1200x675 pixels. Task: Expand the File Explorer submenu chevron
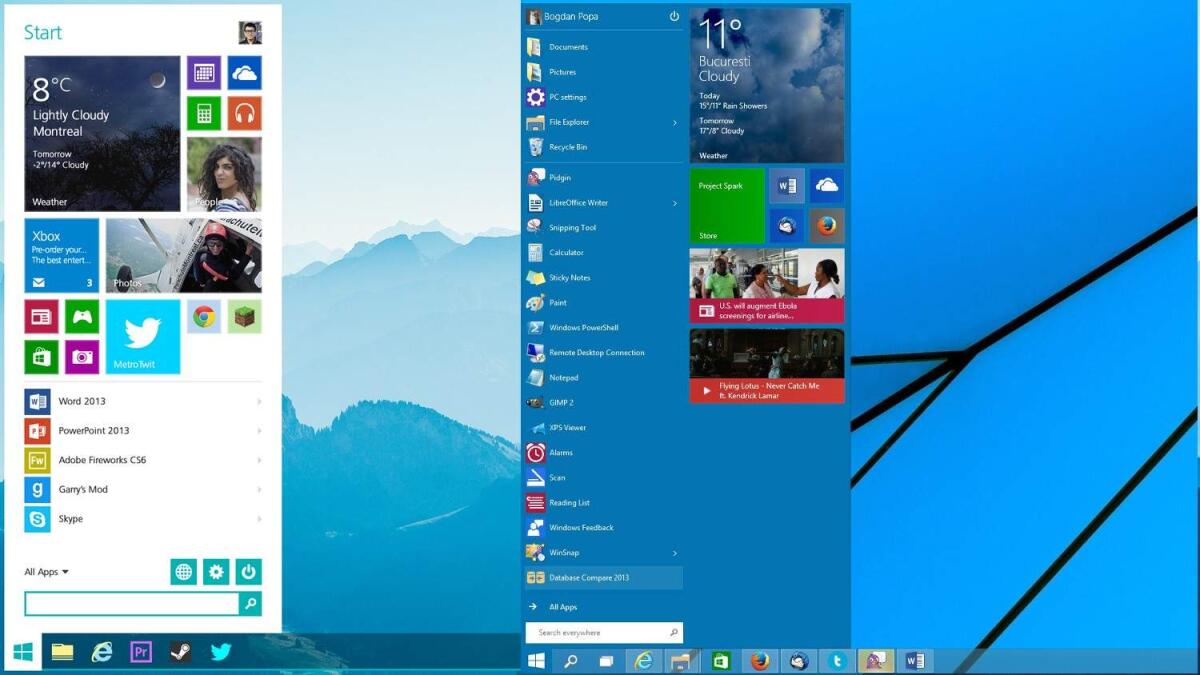click(x=676, y=122)
